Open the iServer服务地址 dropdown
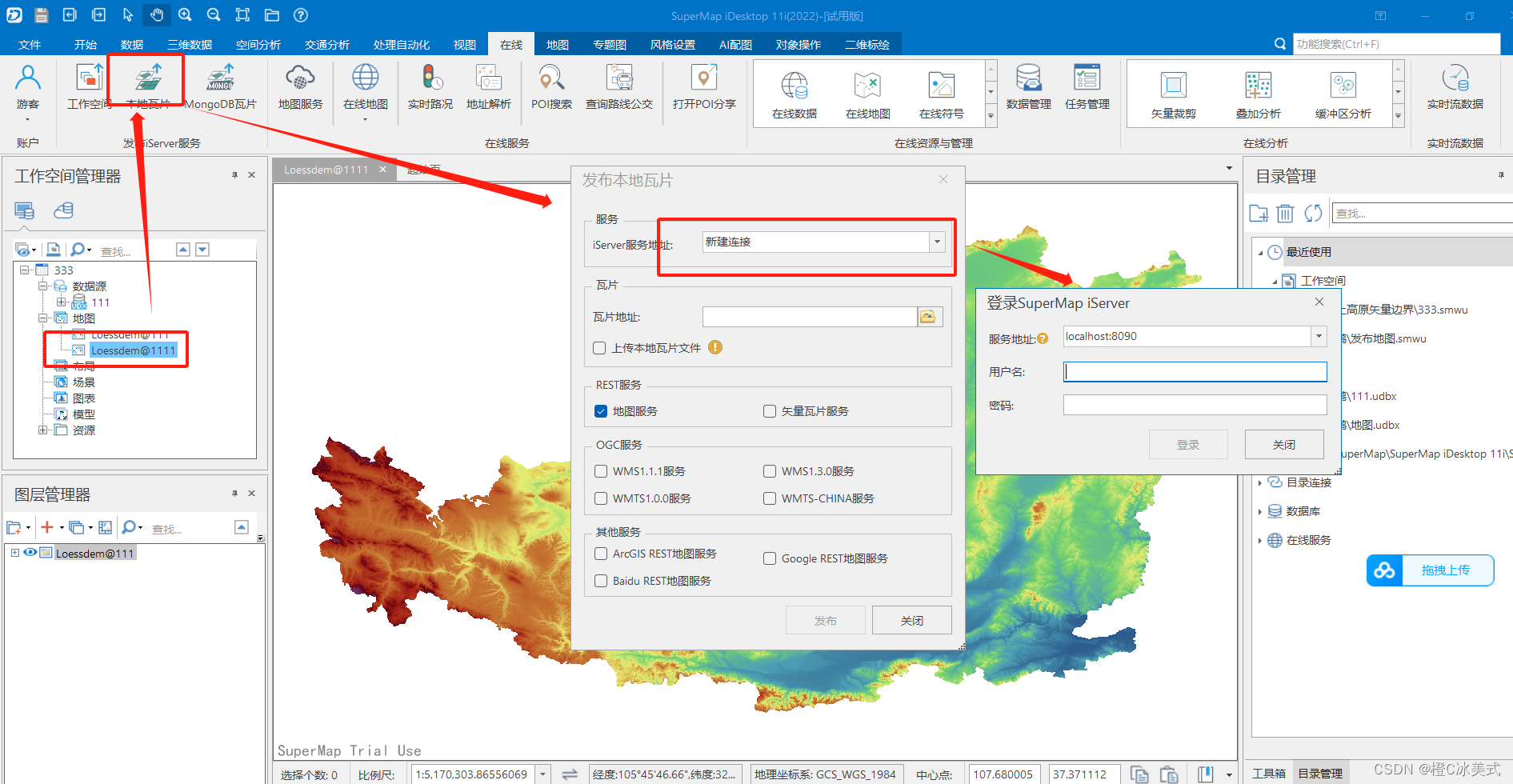This screenshot has height=784, width=1513. 936,242
